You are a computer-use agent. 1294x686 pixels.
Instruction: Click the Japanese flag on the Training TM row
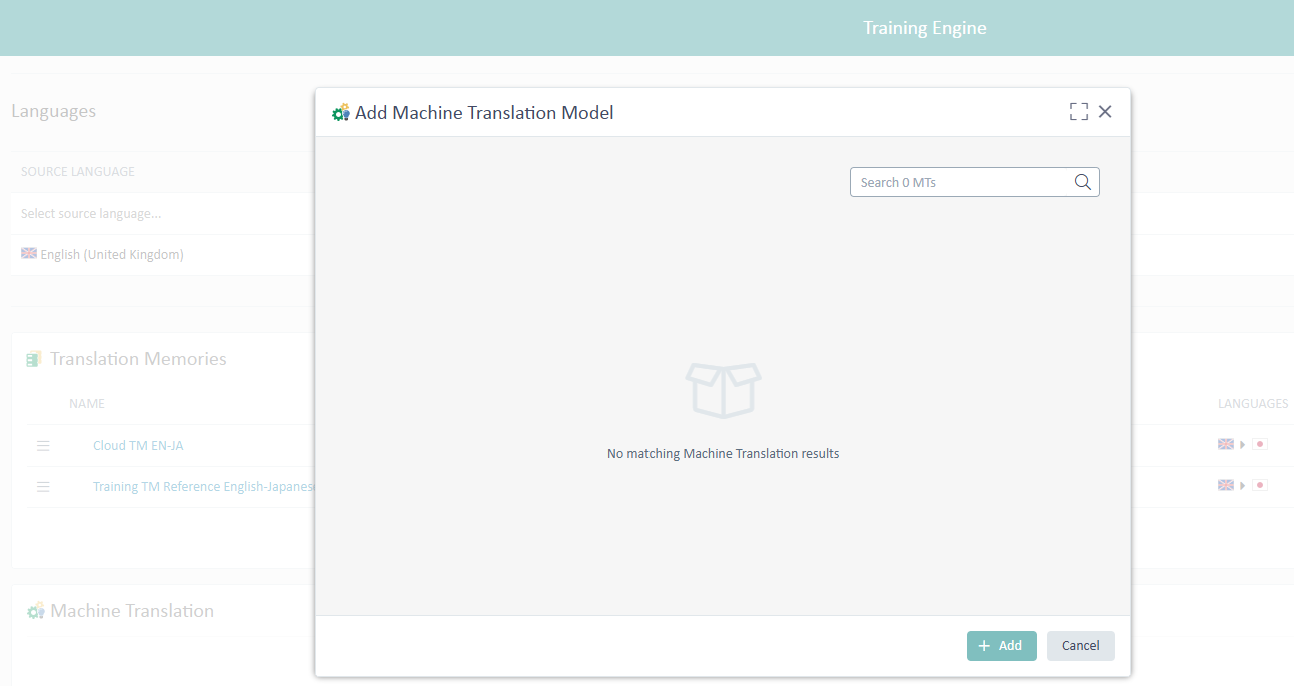click(1260, 485)
